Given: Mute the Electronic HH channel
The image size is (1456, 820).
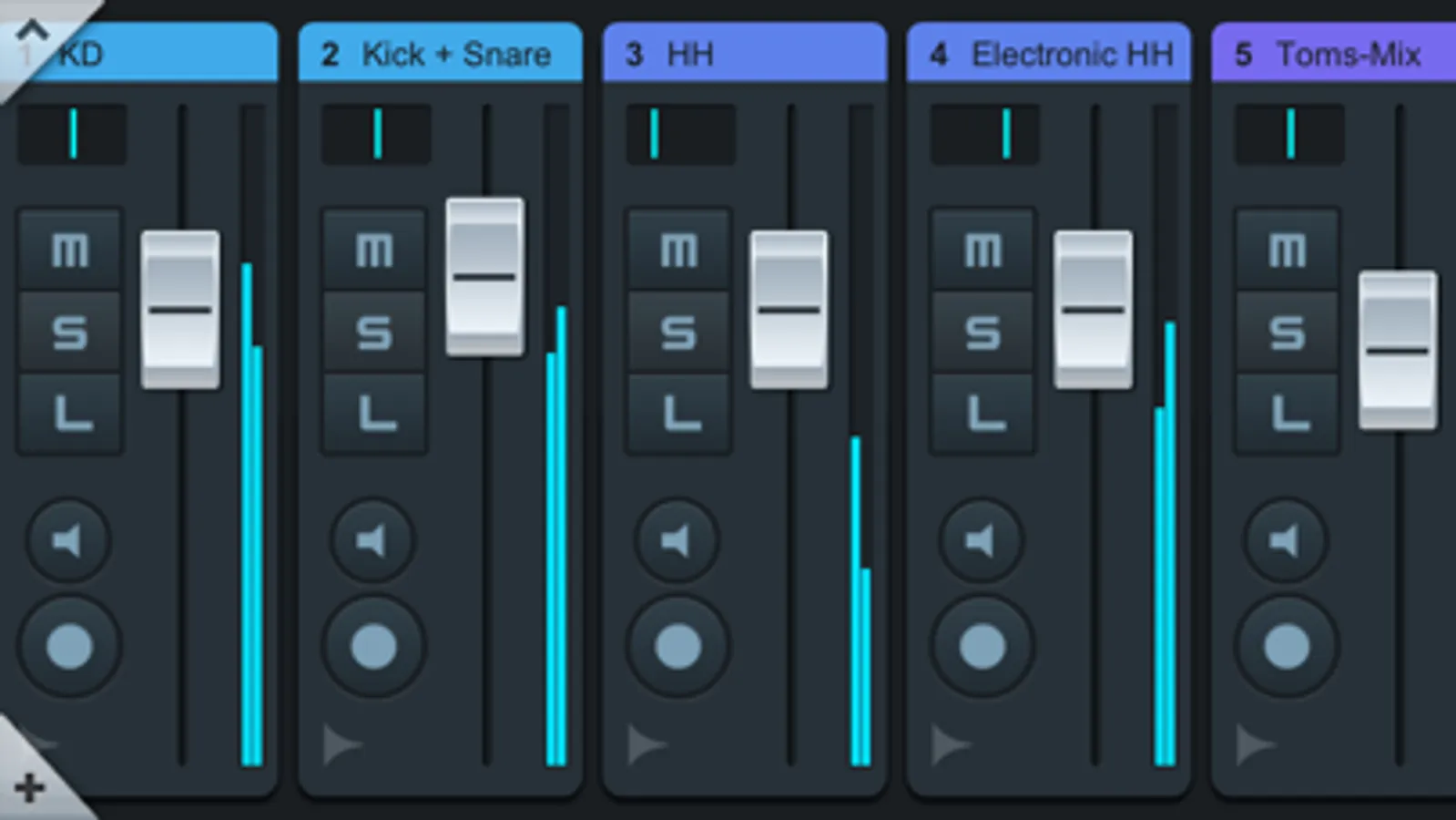Looking at the screenshot, I should [983, 250].
